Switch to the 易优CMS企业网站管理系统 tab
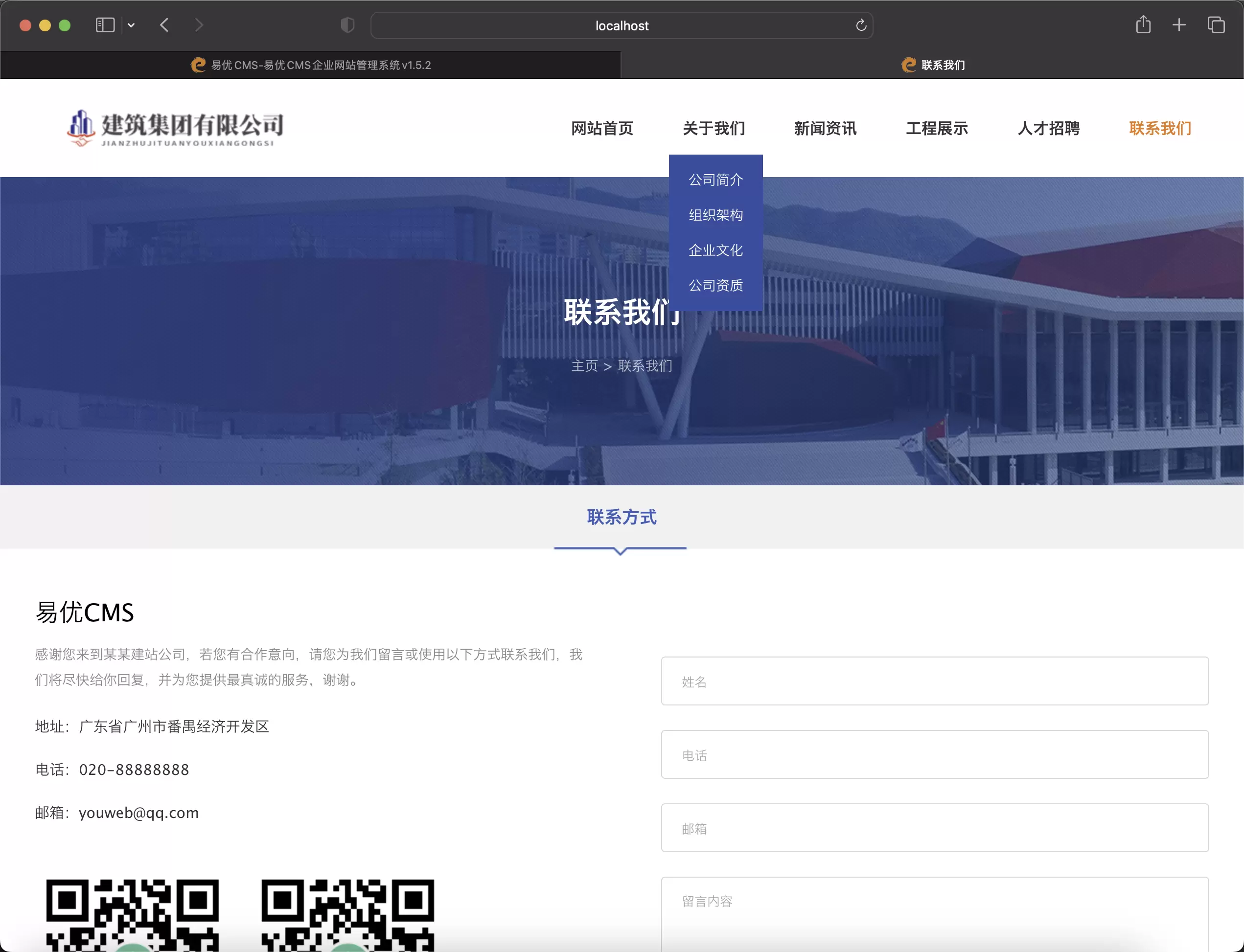This screenshot has height=952, width=1244. click(311, 65)
